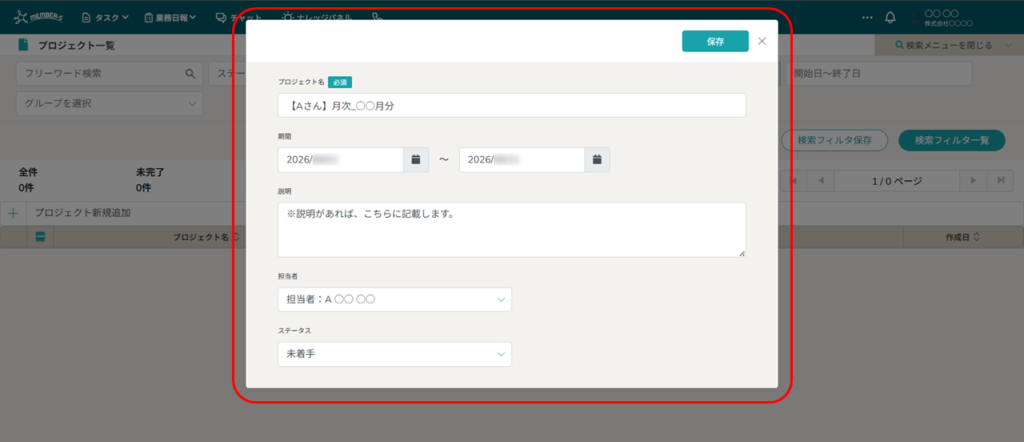This screenshot has height=442, width=1024.
Task: Open the チャット menu item
Action: coord(239,18)
